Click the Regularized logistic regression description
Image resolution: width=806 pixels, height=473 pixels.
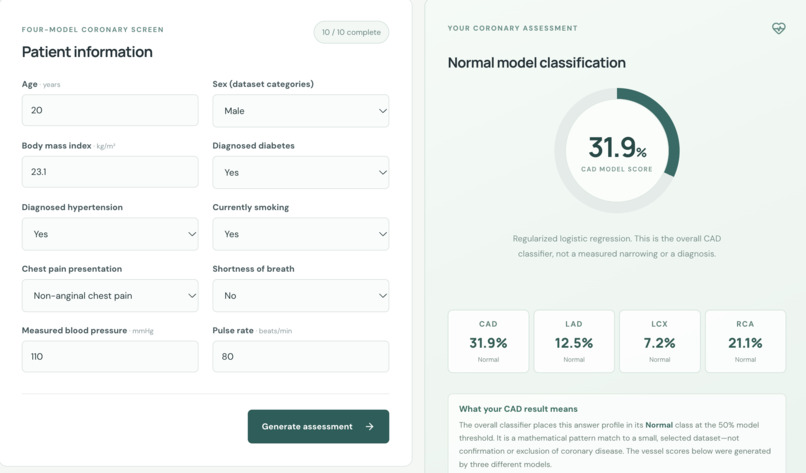(617, 246)
